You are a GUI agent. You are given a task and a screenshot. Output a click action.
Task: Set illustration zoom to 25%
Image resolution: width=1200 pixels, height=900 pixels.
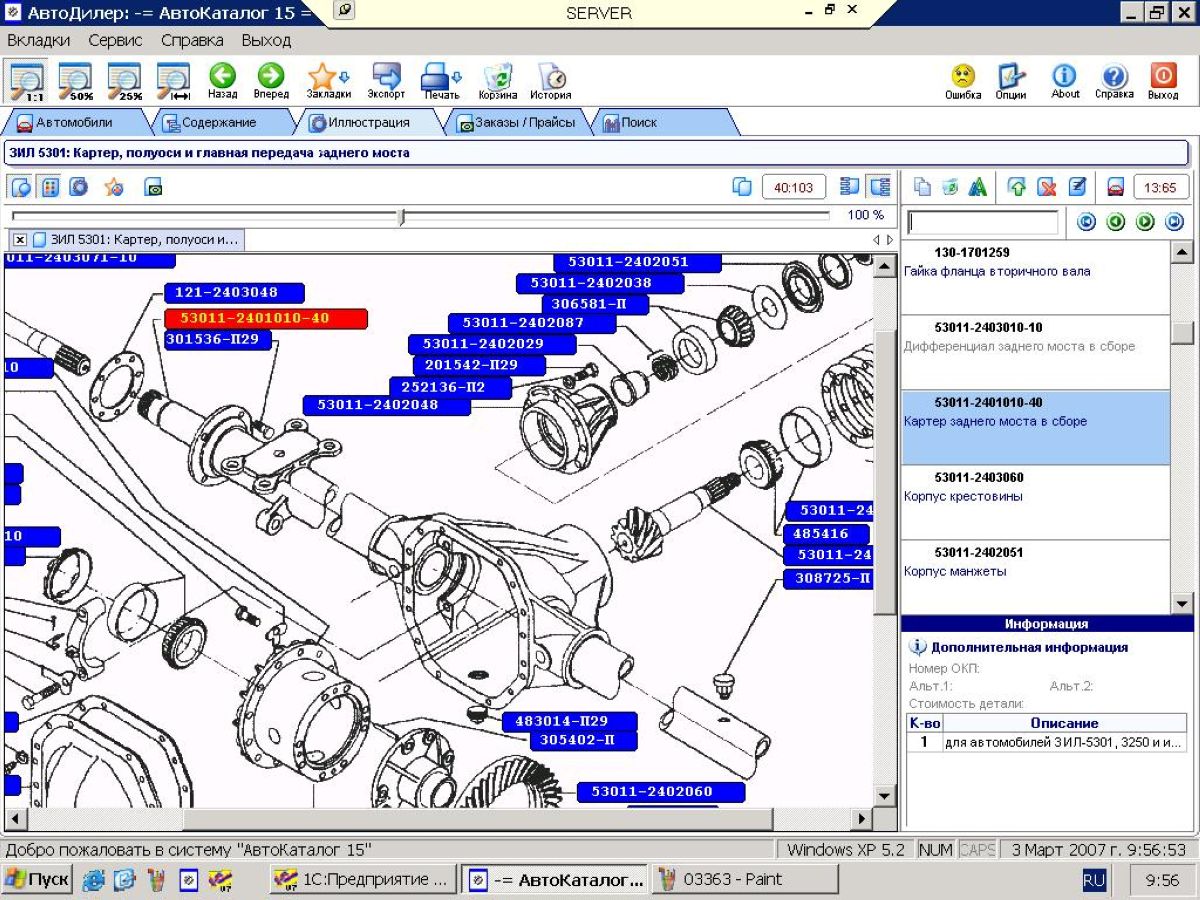coord(125,81)
